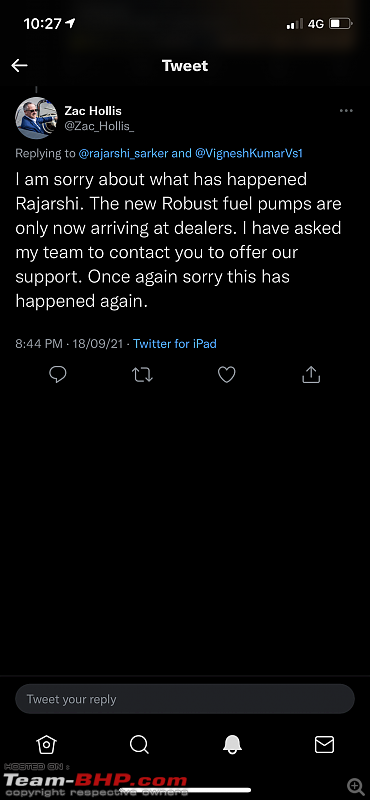The image size is (370, 800).
Task: Tap the @Zac_Hollis_ handle
Action: coord(99,126)
